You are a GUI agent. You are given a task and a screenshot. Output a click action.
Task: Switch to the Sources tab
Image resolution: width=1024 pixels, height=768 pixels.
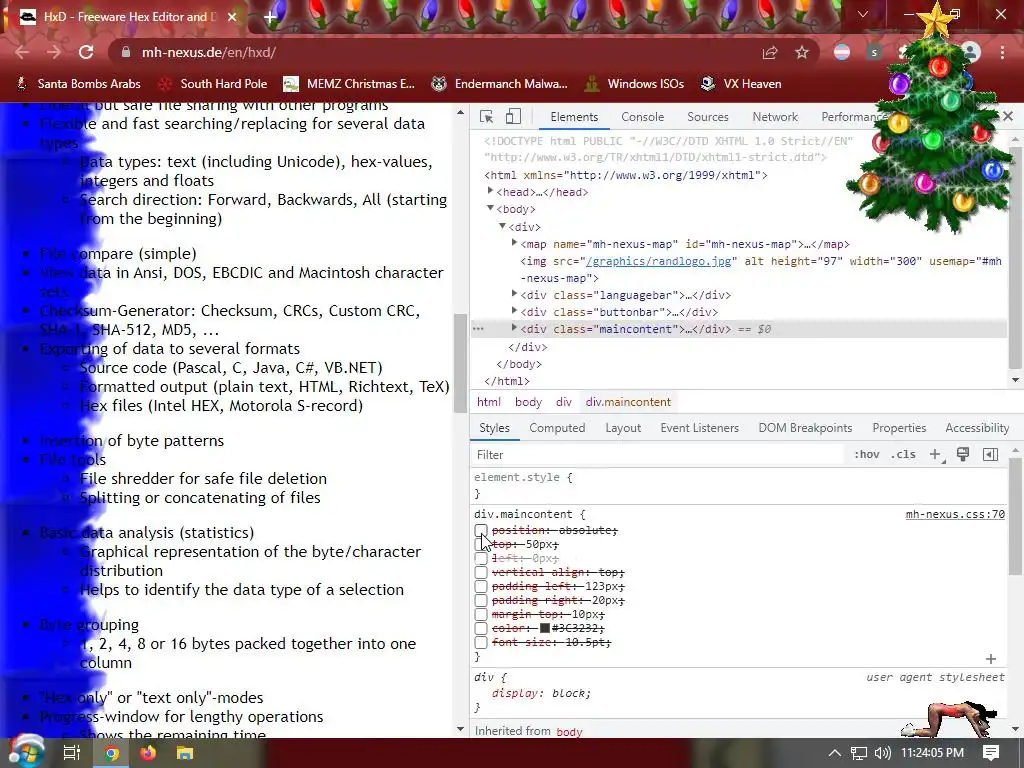click(708, 117)
